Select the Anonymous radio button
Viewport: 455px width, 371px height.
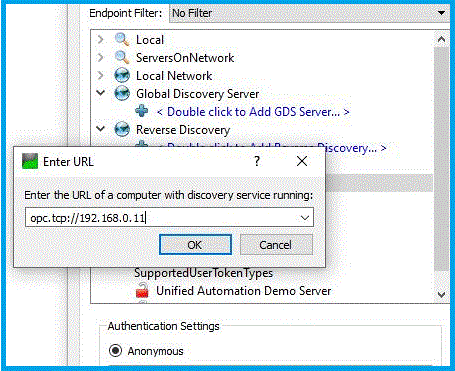click(x=115, y=351)
